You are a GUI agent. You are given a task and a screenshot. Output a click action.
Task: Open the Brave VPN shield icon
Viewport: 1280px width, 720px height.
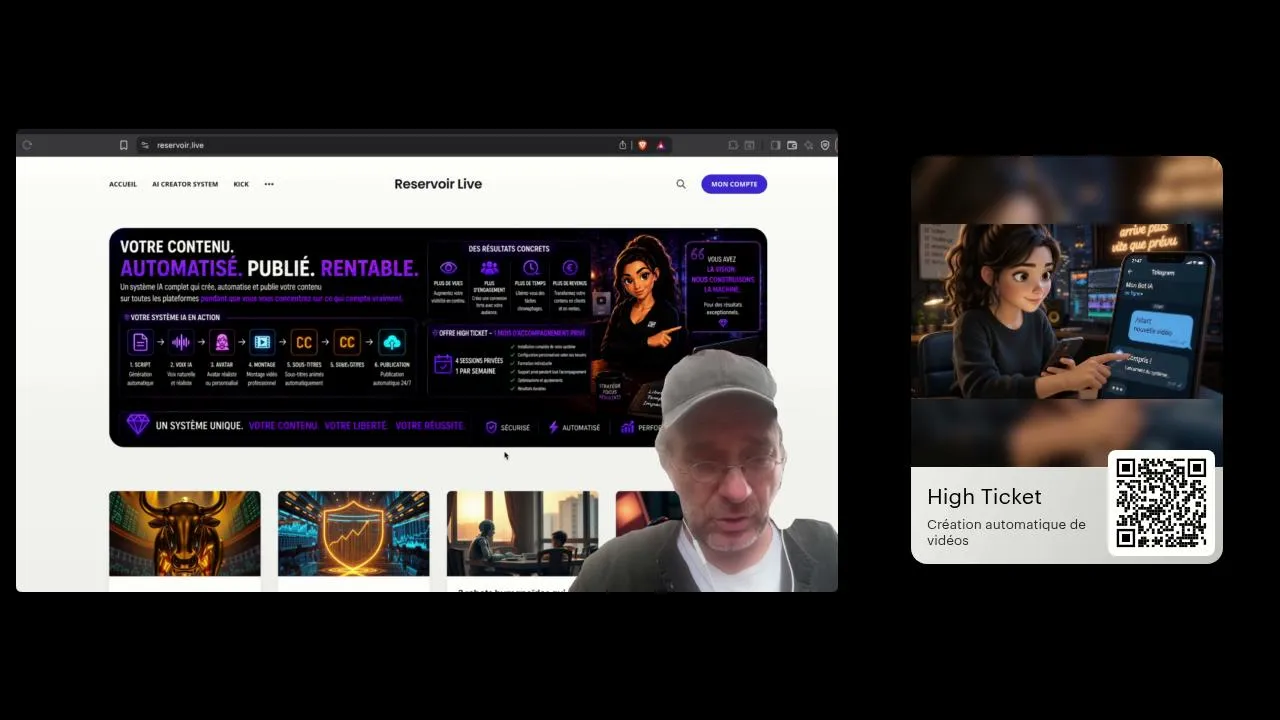click(825, 145)
